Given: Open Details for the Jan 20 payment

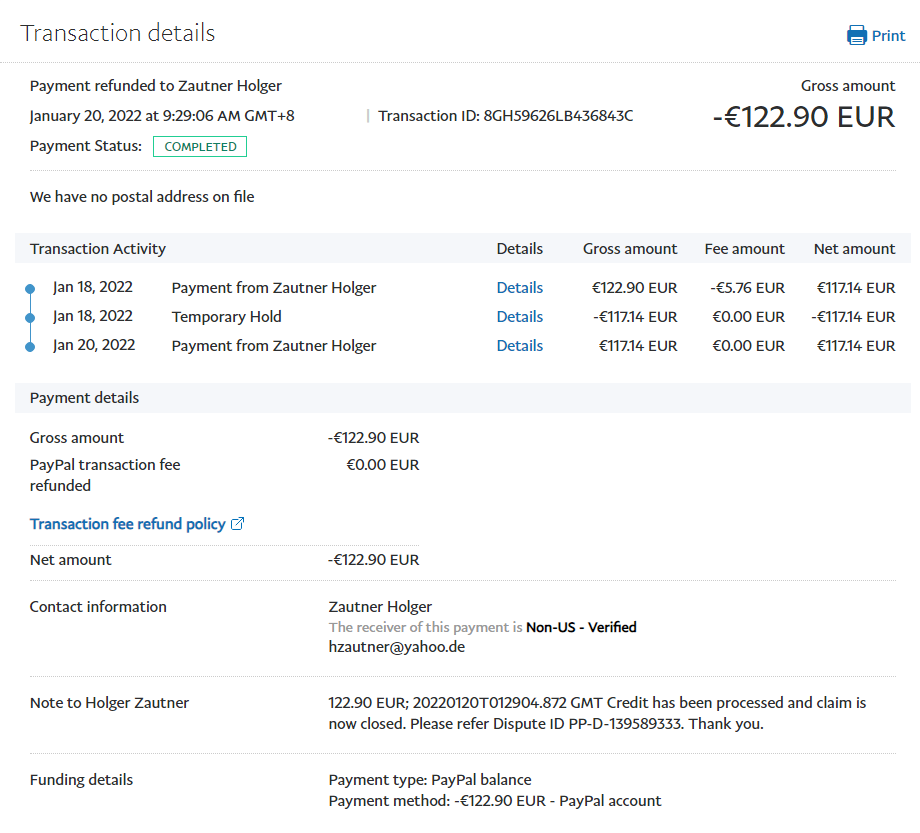Looking at the screenshot, I should click(x=519, y=346).
